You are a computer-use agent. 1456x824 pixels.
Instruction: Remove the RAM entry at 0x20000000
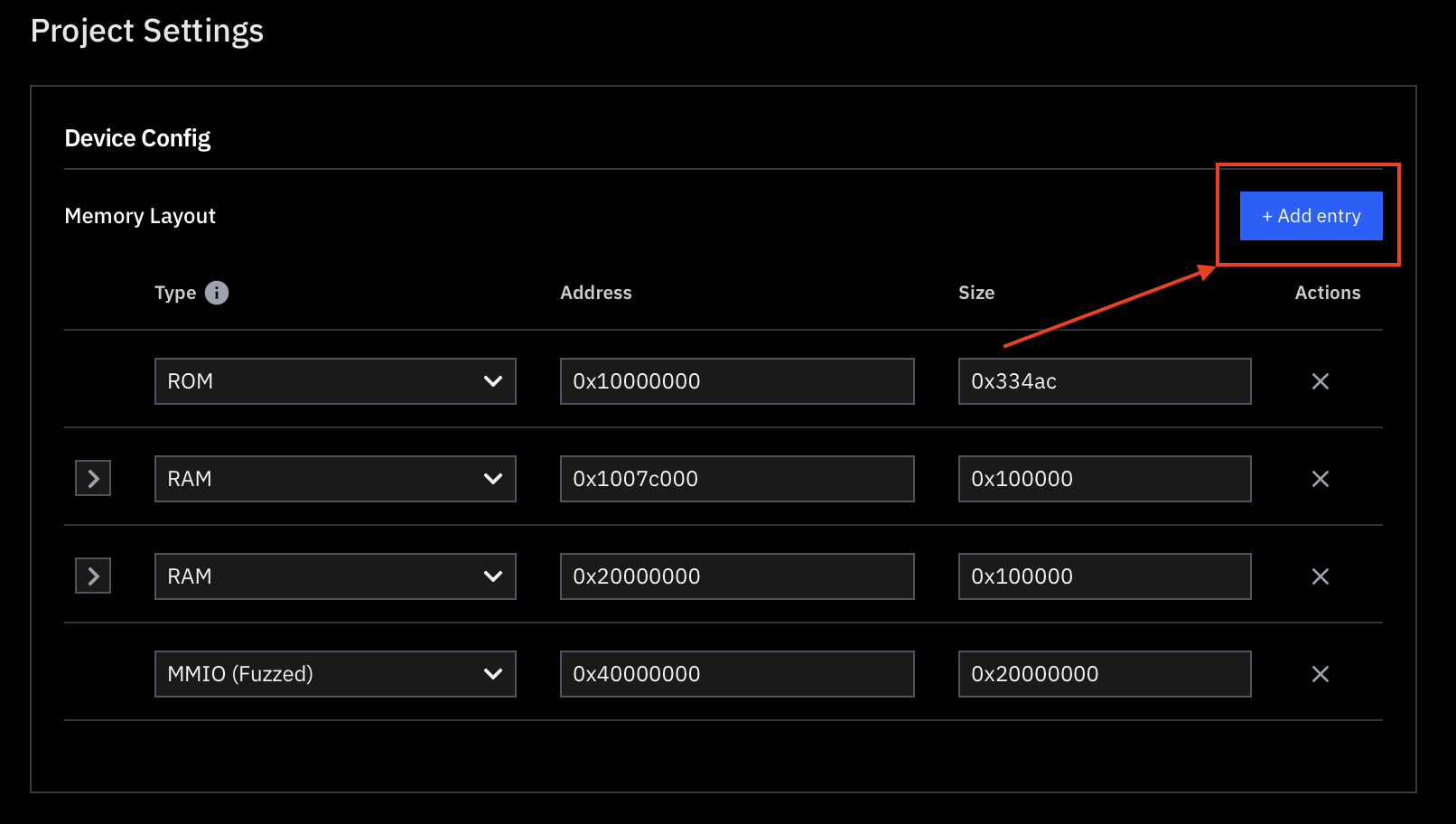coord(1321,576)
